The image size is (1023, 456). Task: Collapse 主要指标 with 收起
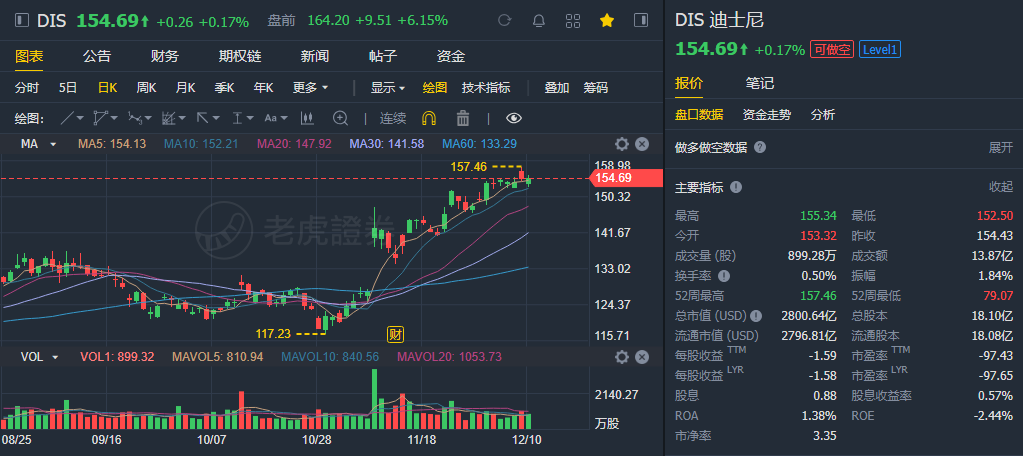[1001, 187]
